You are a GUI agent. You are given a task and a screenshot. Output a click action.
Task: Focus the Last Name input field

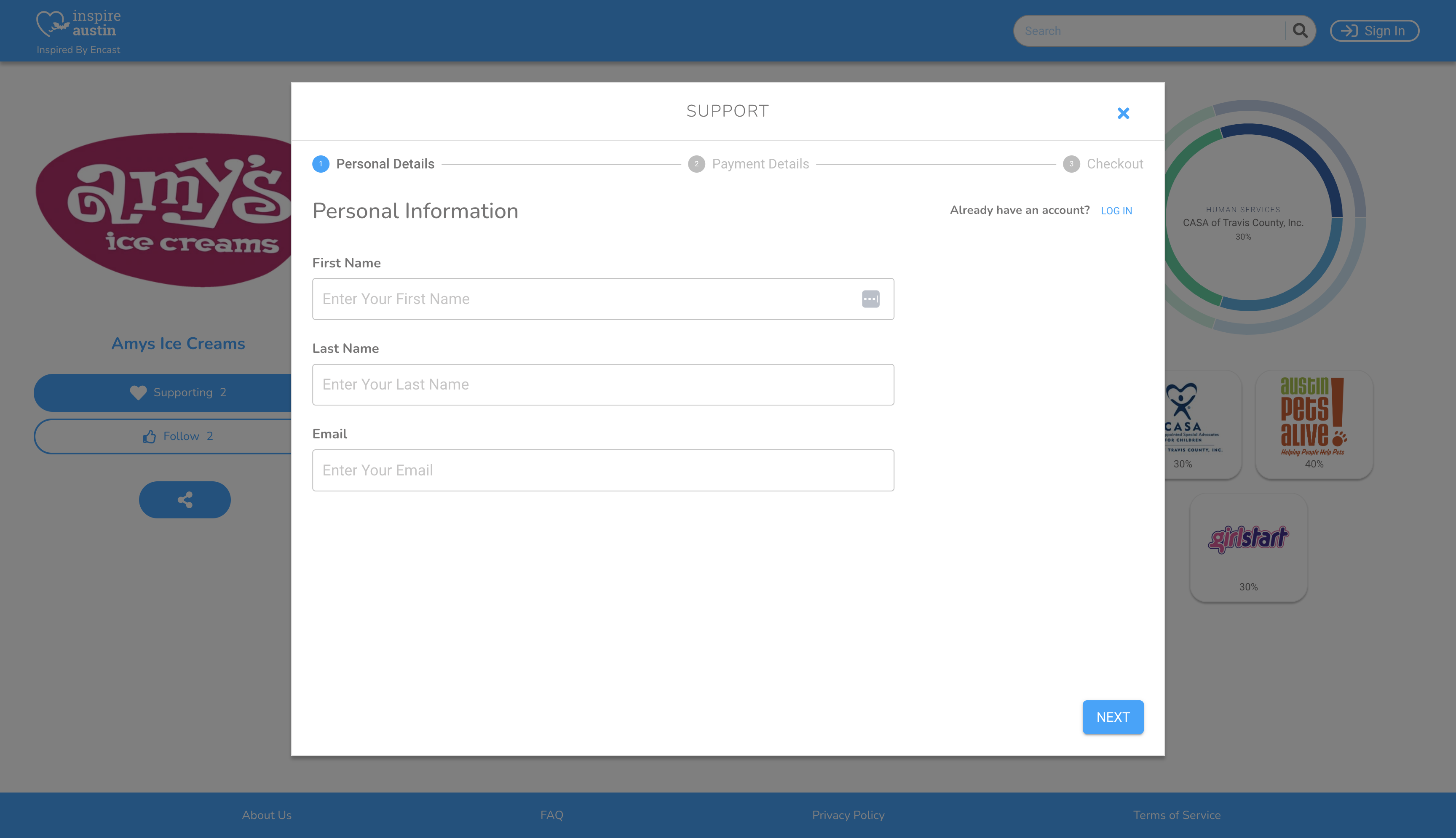(603, 384)
